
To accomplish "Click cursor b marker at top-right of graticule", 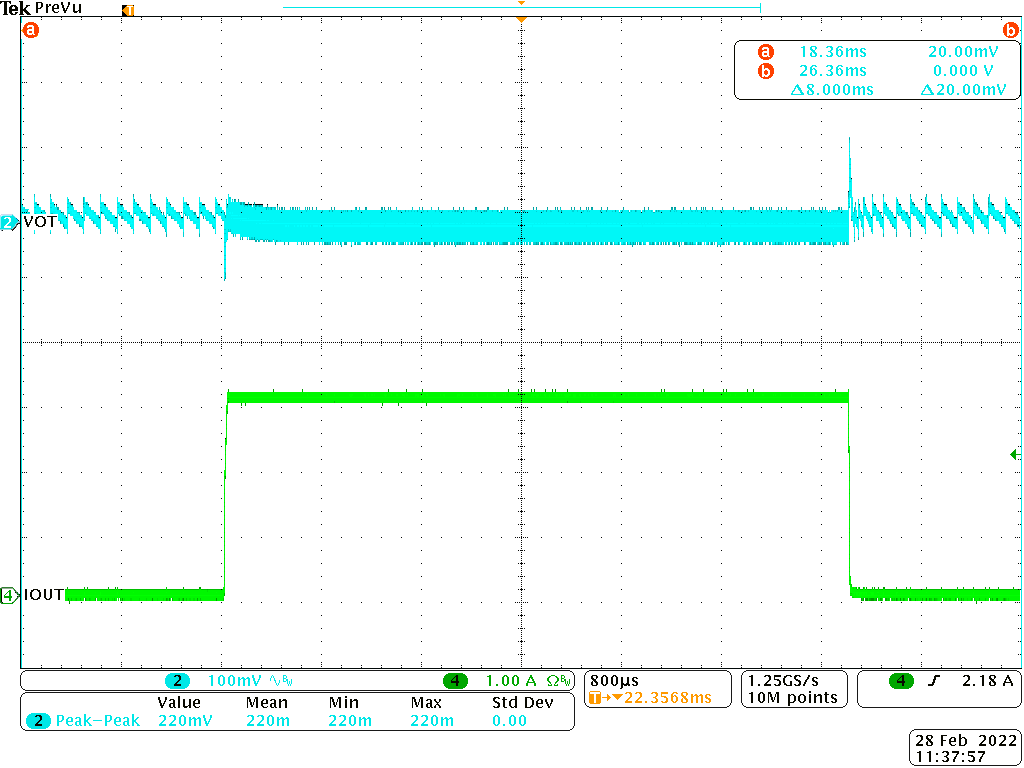I will click(1010, 30).
